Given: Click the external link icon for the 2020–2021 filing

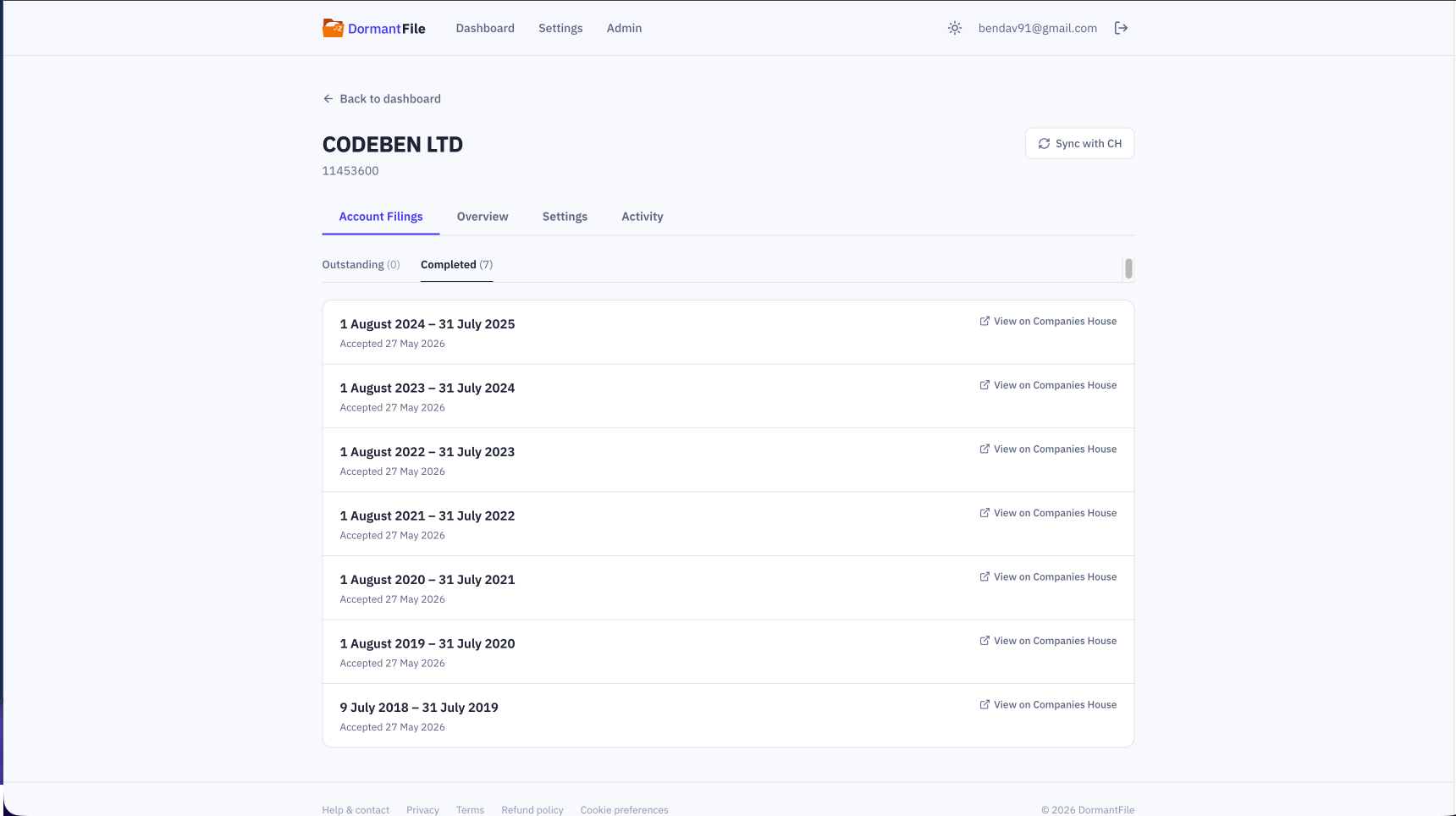Looking at the screenshot, I should (x=984, y=576).
